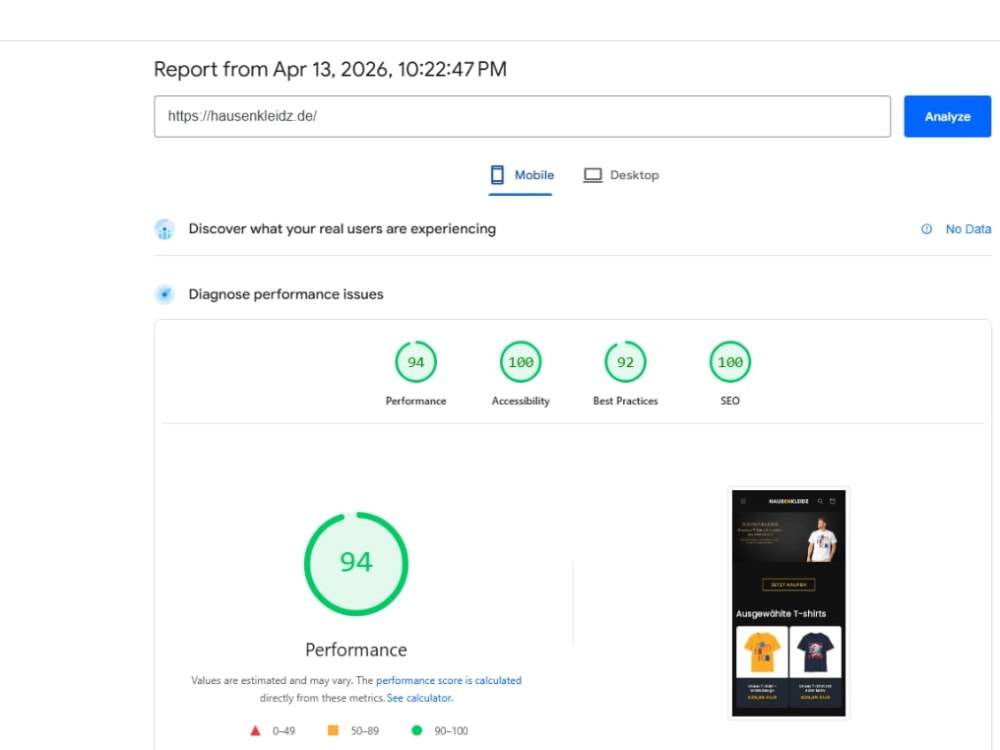Open the 'performance score is calculated' link
Screen dimensions: 1000x750
point(448,680)
